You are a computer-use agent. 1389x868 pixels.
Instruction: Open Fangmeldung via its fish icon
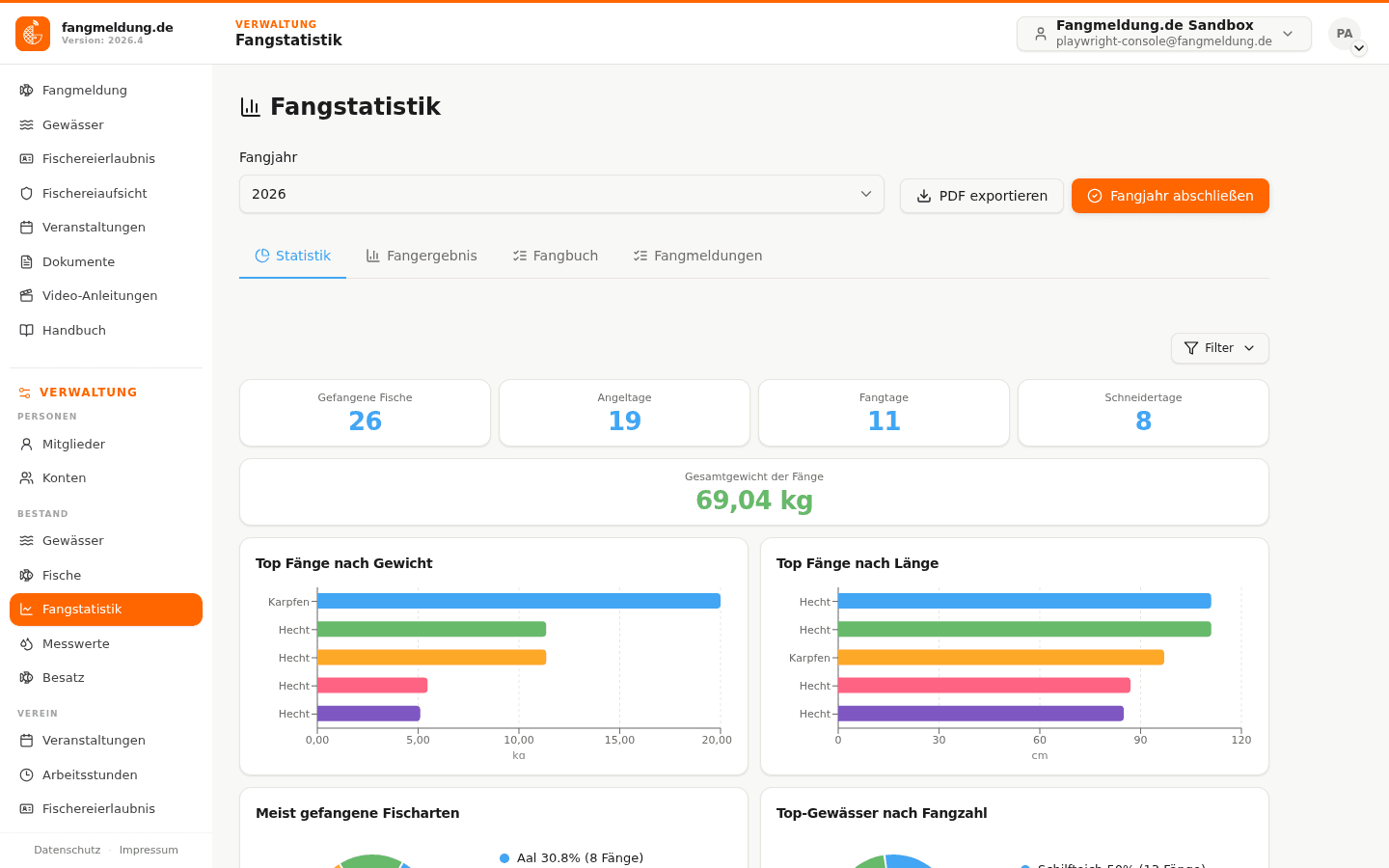(26, 91)
